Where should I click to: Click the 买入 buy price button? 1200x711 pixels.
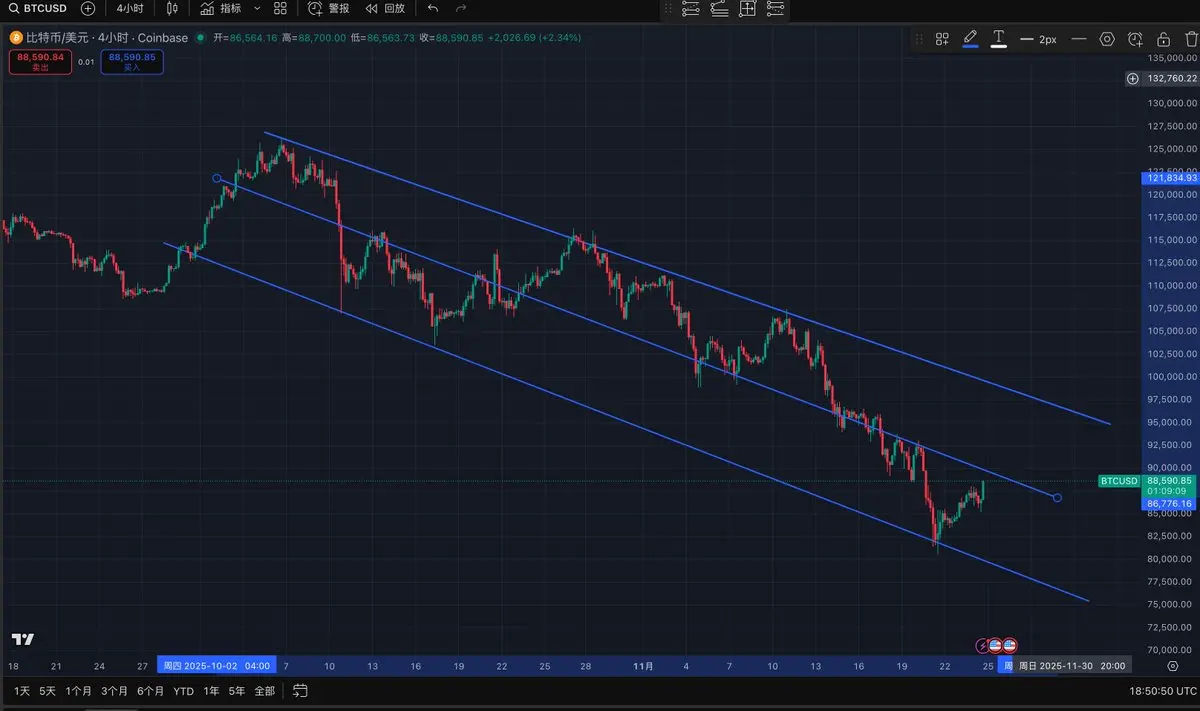pos(132,62)
